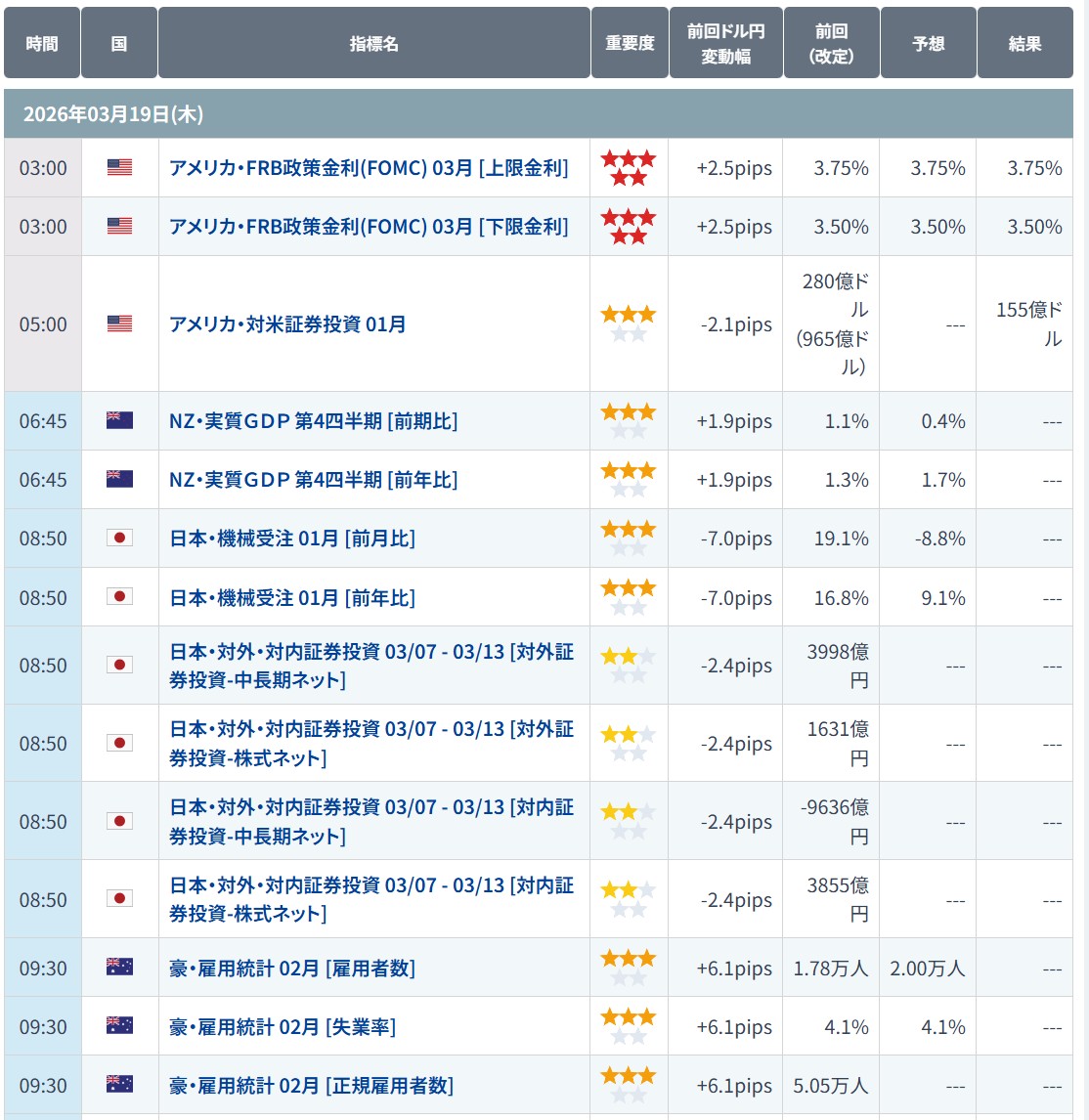Viewport: 1089px width, 1120px height.
Task: Click importance stars for 豪 失業率 row
Action: pos(629,1026)
